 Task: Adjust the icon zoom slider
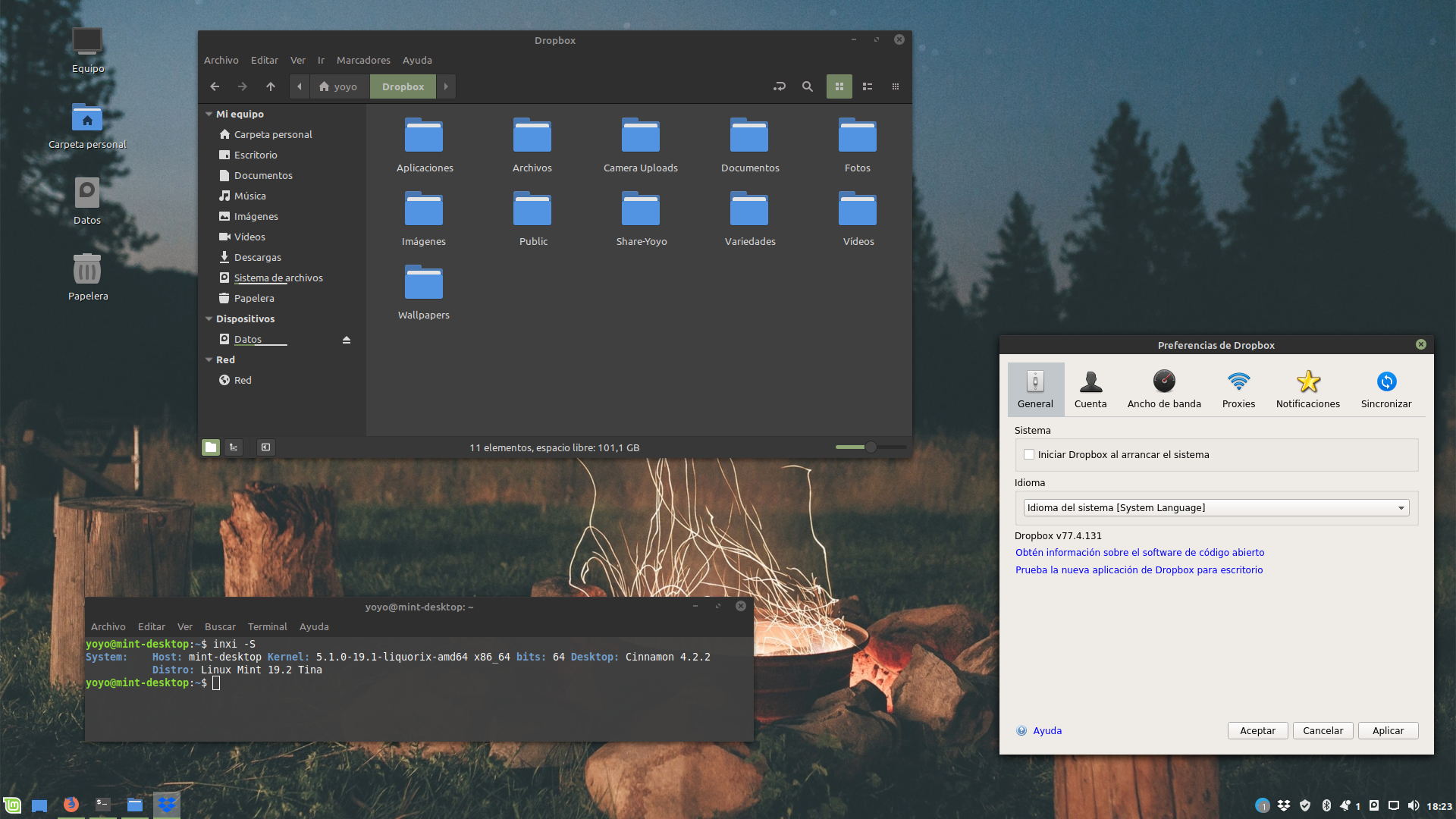point(871,447)
